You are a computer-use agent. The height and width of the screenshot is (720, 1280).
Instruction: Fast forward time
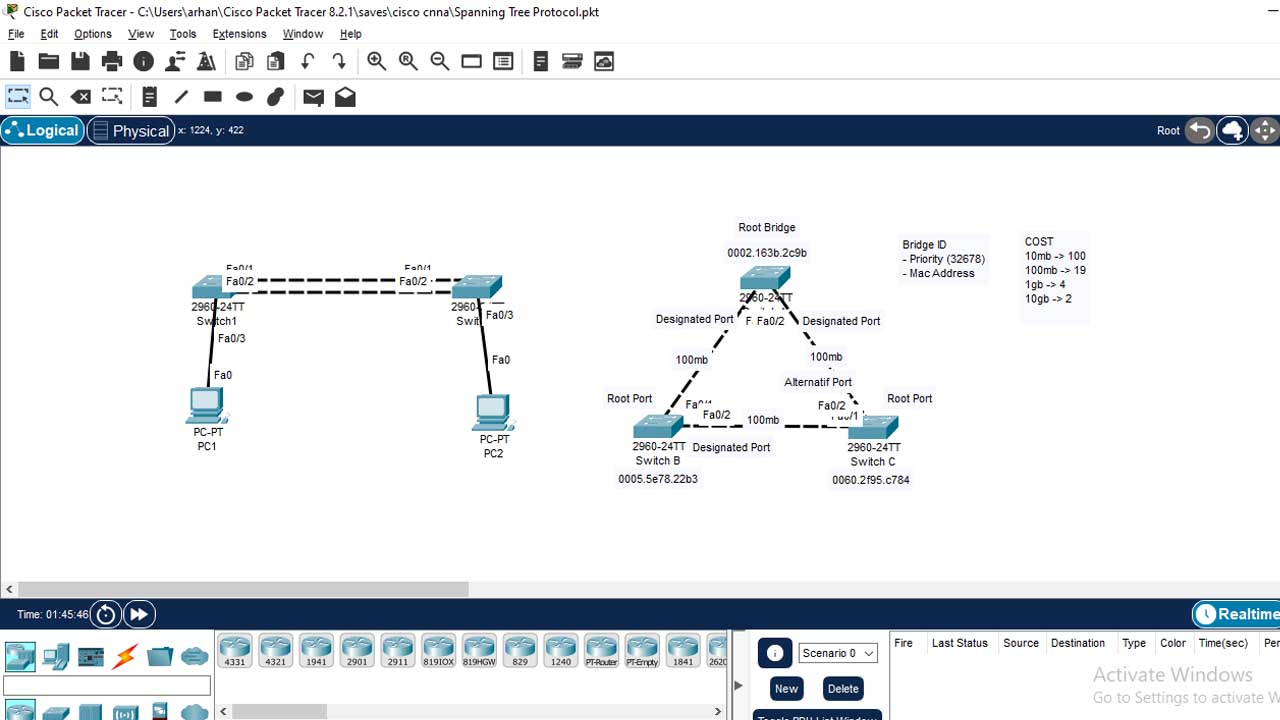click(139, 614)
